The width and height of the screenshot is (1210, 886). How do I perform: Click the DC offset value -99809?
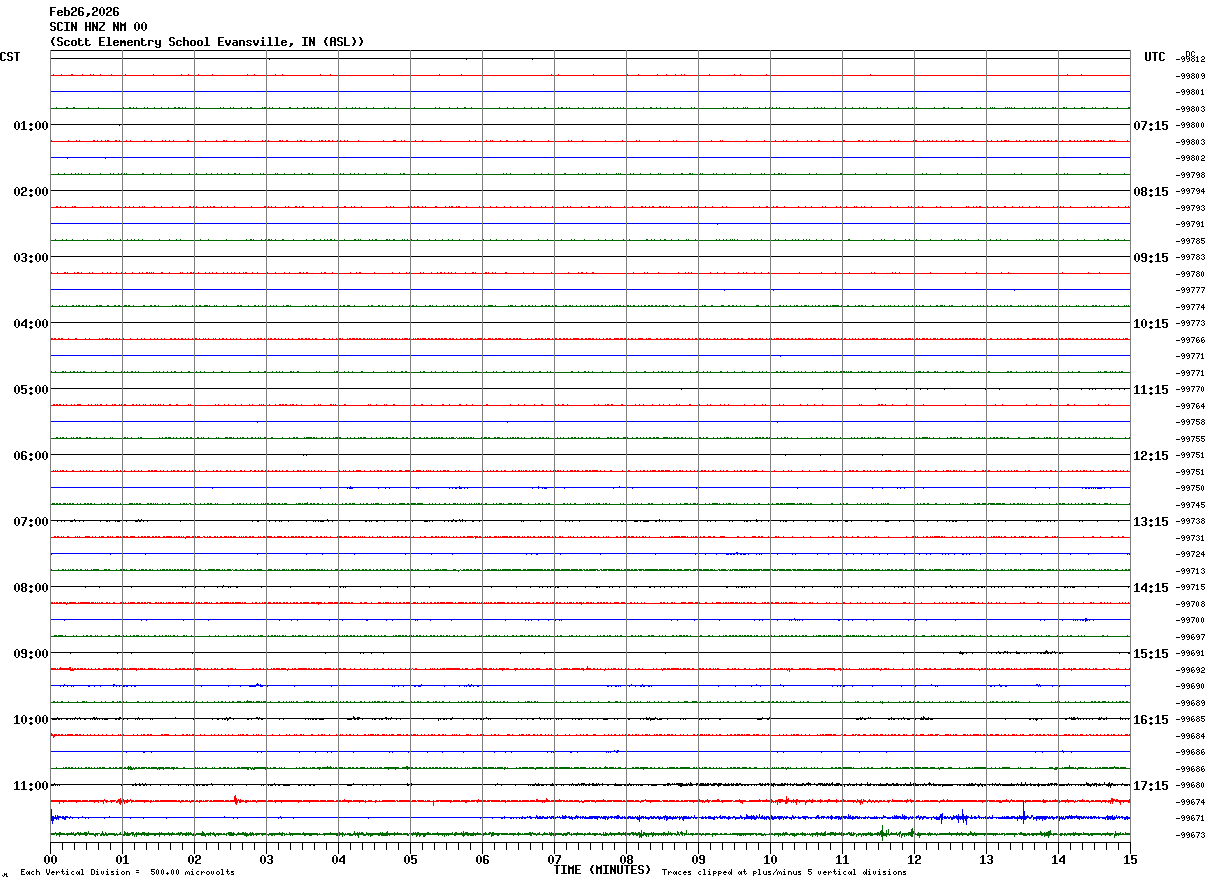1190,76
